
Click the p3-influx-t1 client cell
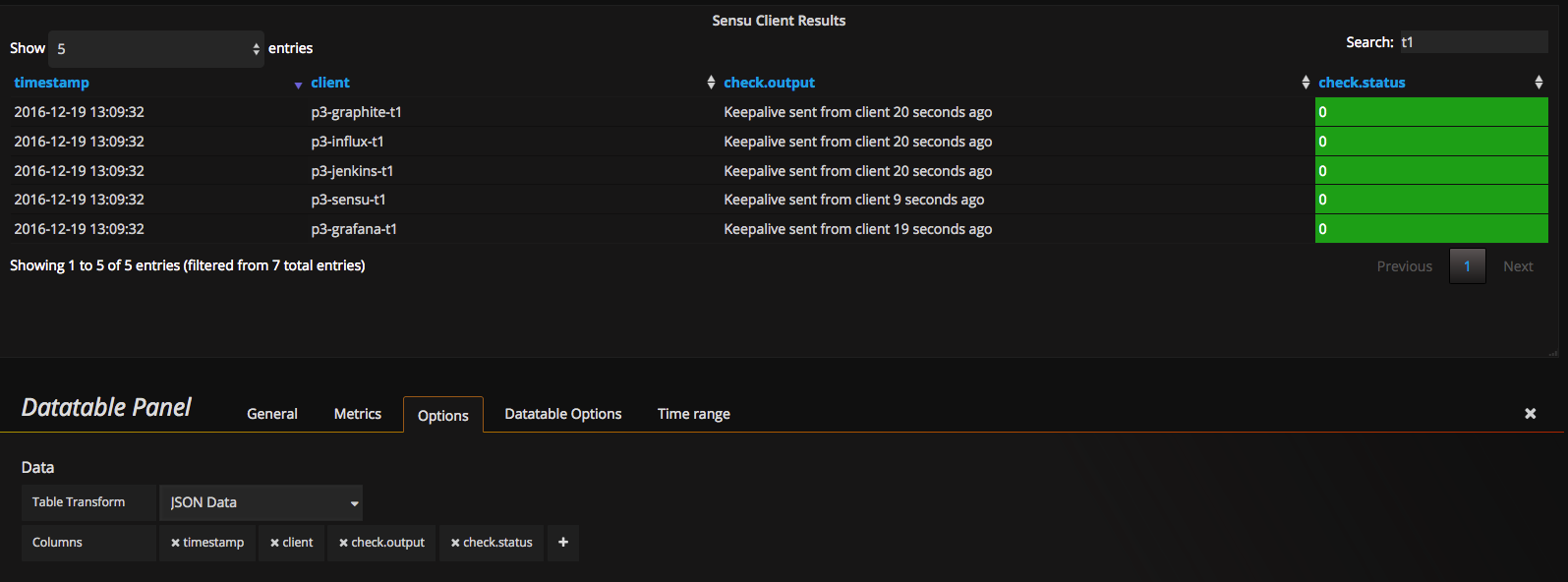(347, 142)
